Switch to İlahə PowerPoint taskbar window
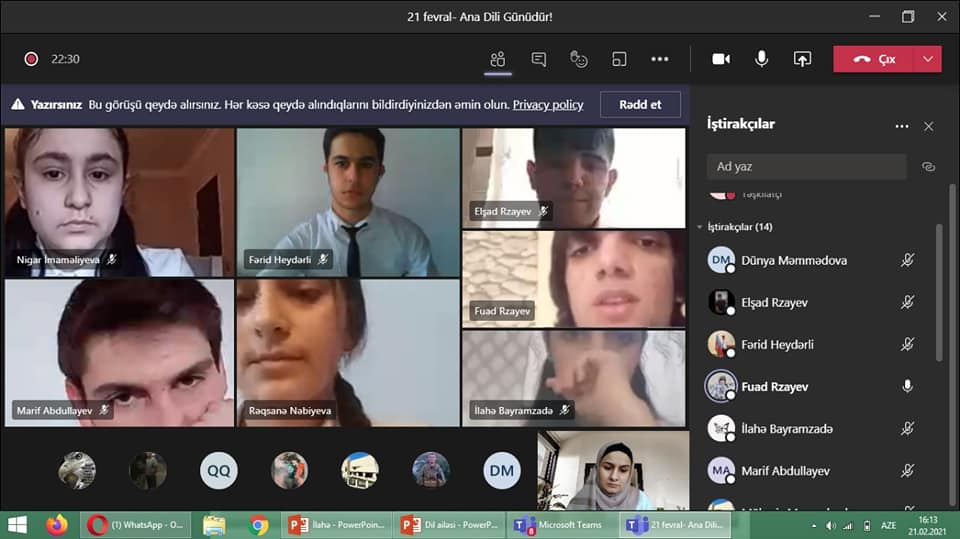This screenshot has height=539, width=960. tap(336, 525)
